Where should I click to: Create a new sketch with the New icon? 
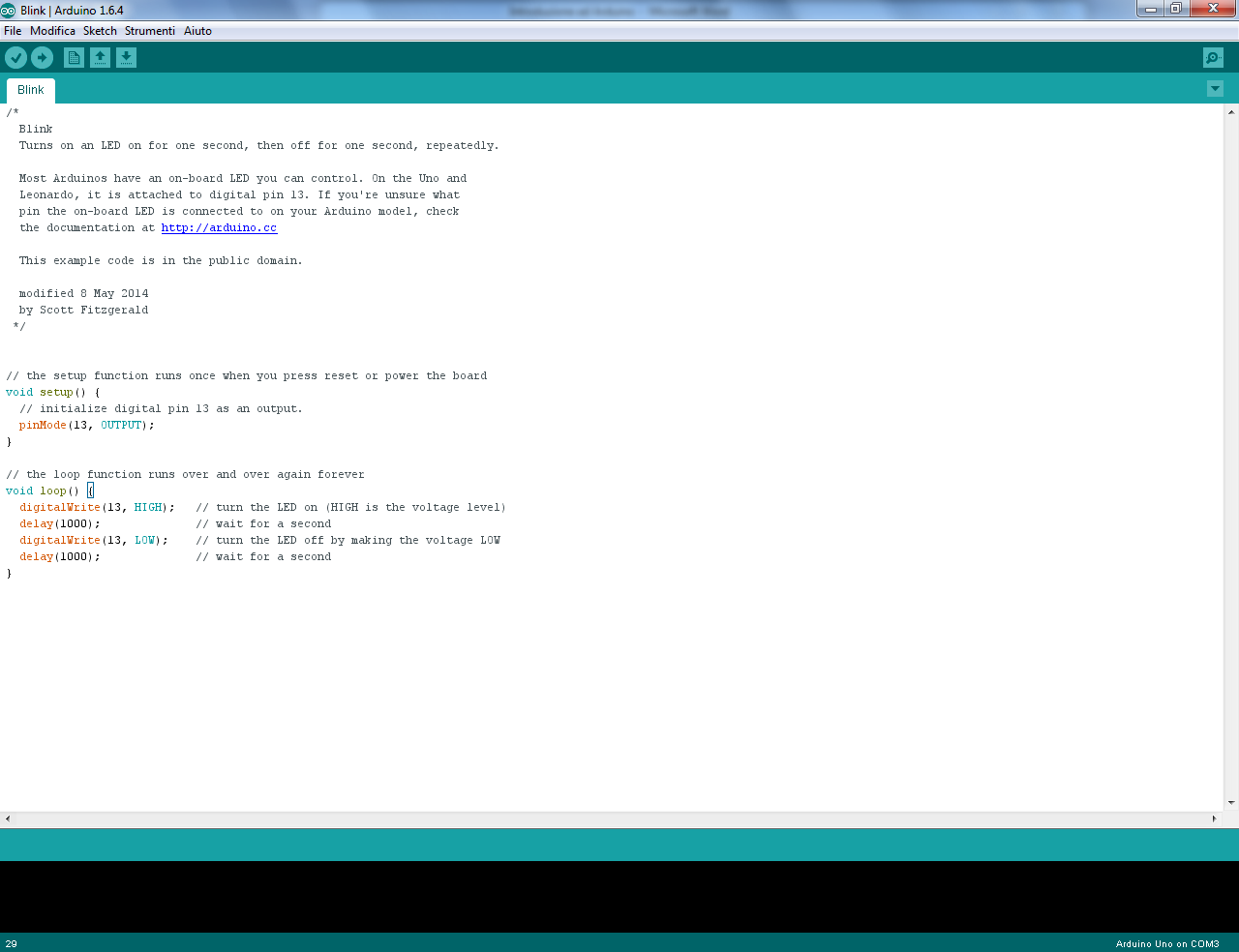click(74, 58)
